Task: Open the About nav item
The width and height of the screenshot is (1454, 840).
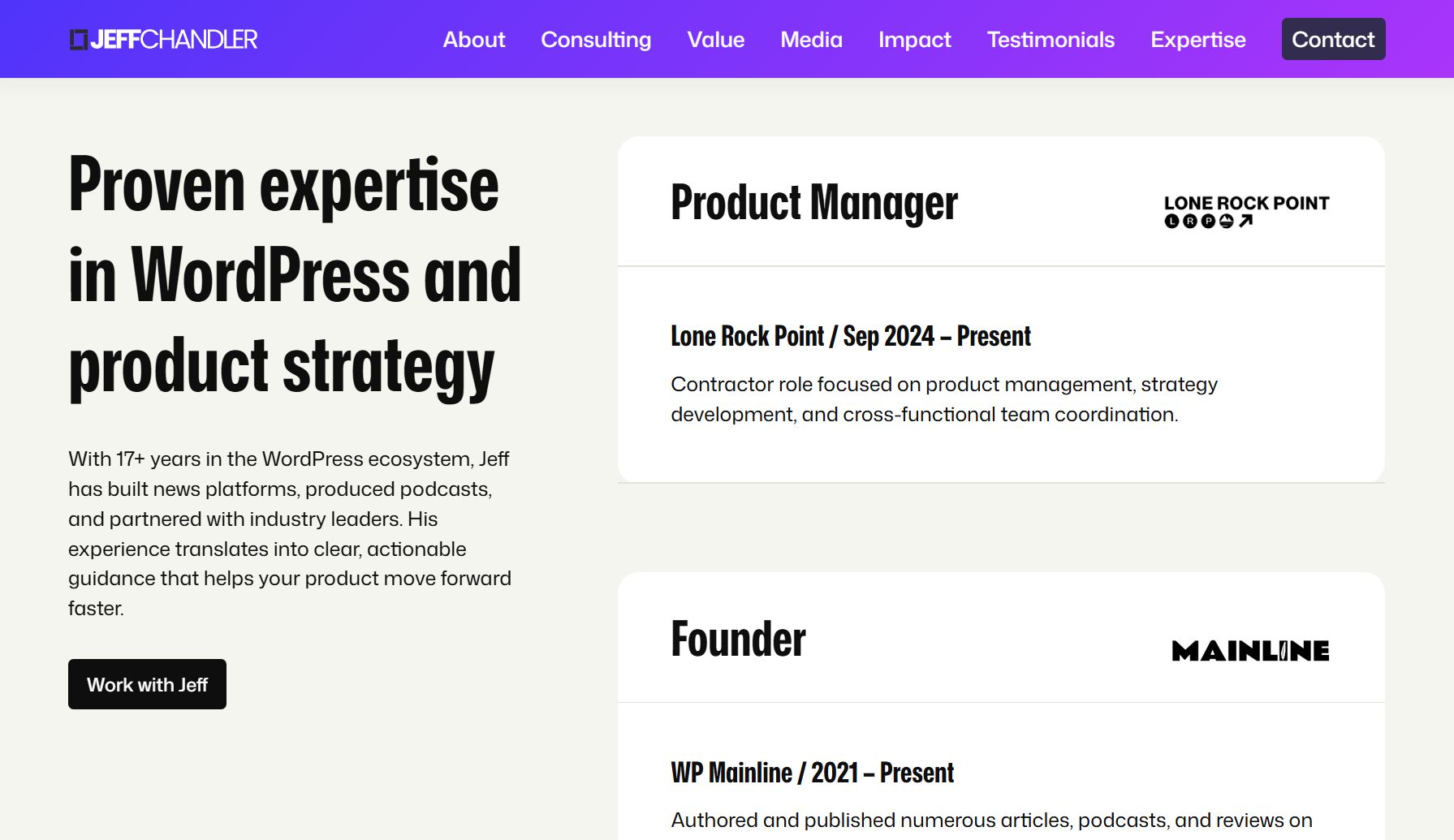Action: pos(474,40)
